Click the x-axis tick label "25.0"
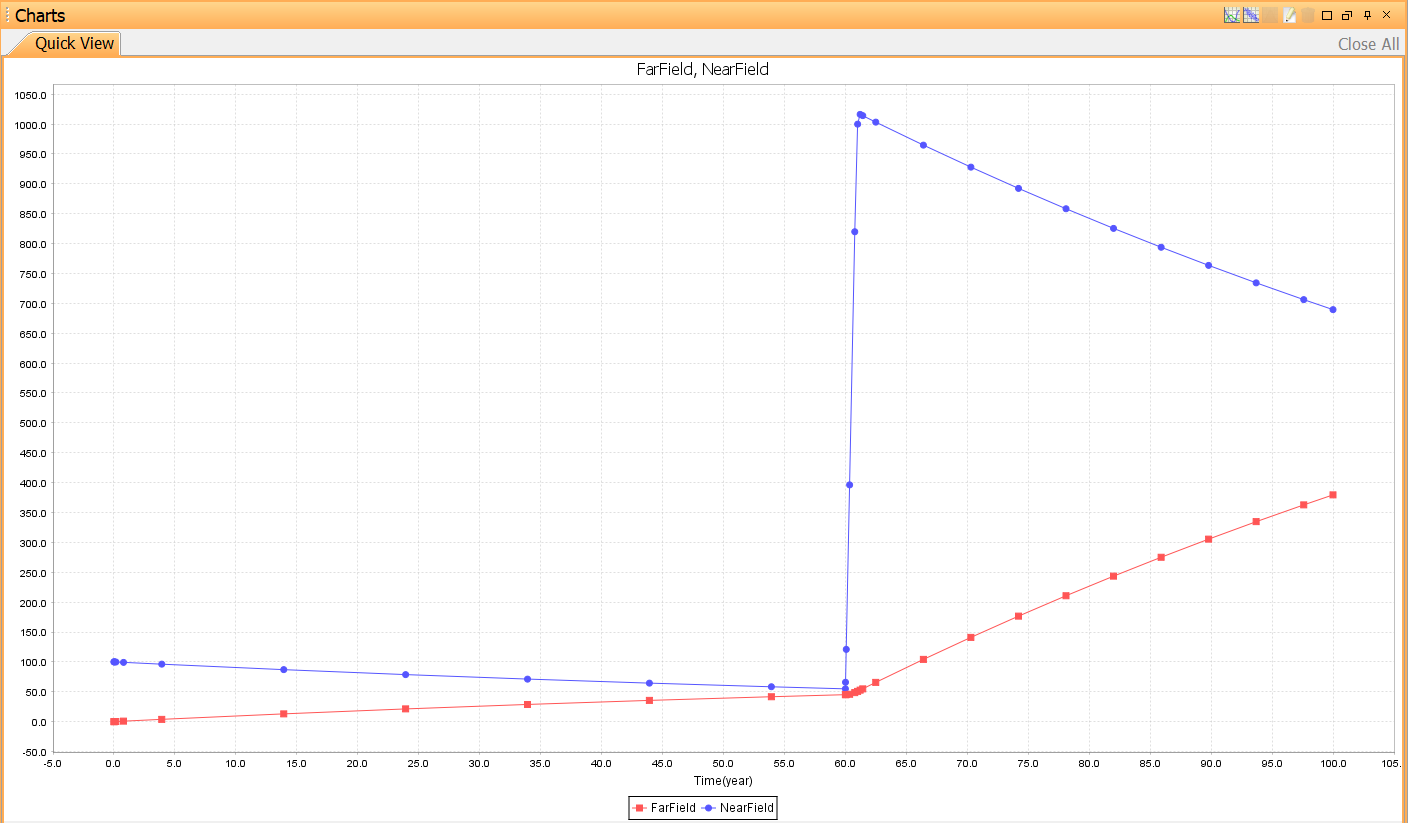 coord(418,763)
